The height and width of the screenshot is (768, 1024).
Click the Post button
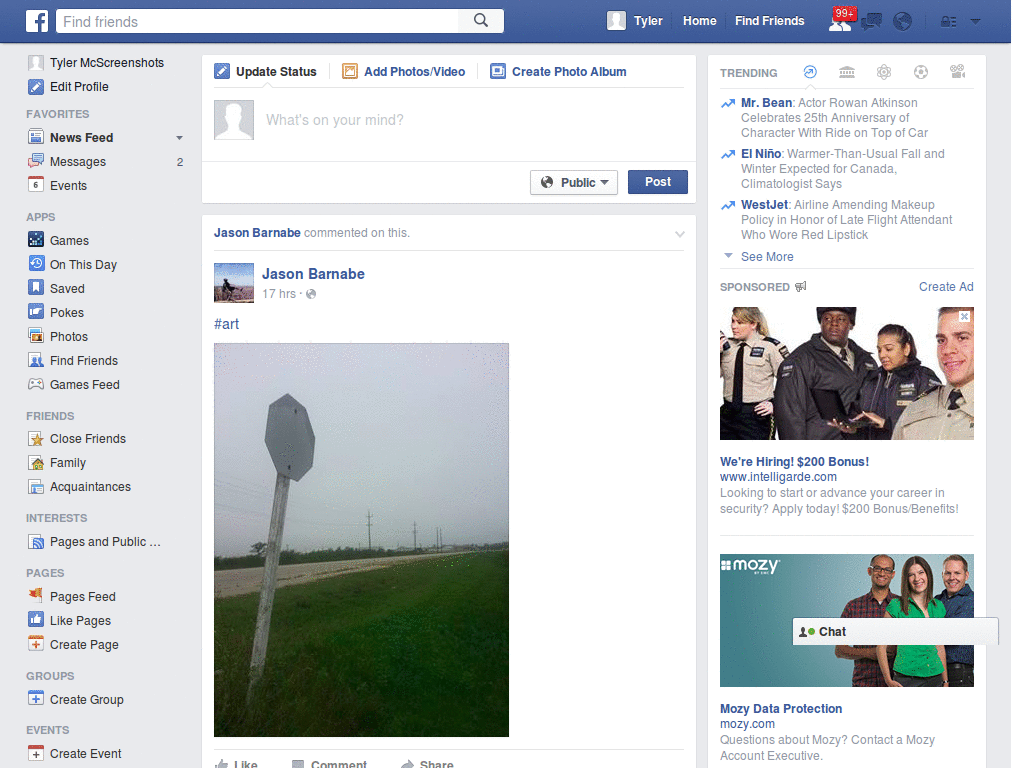[x=658, y=182]
